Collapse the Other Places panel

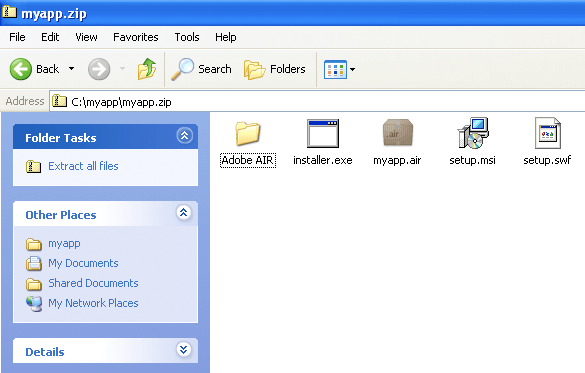click(x=184, y=213)
